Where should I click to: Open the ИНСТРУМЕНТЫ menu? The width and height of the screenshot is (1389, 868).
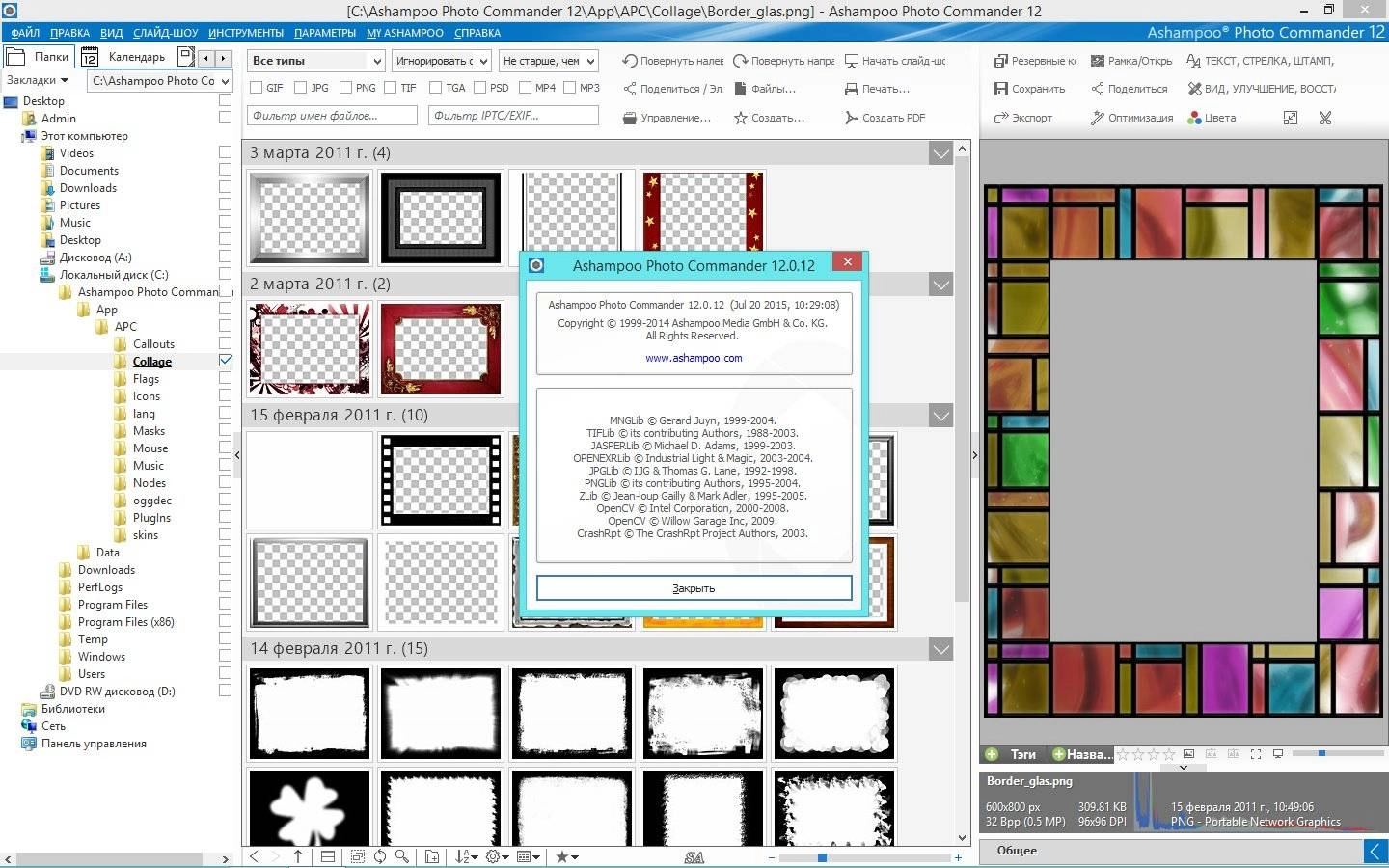pyautogui.click(x=246, y=33)
